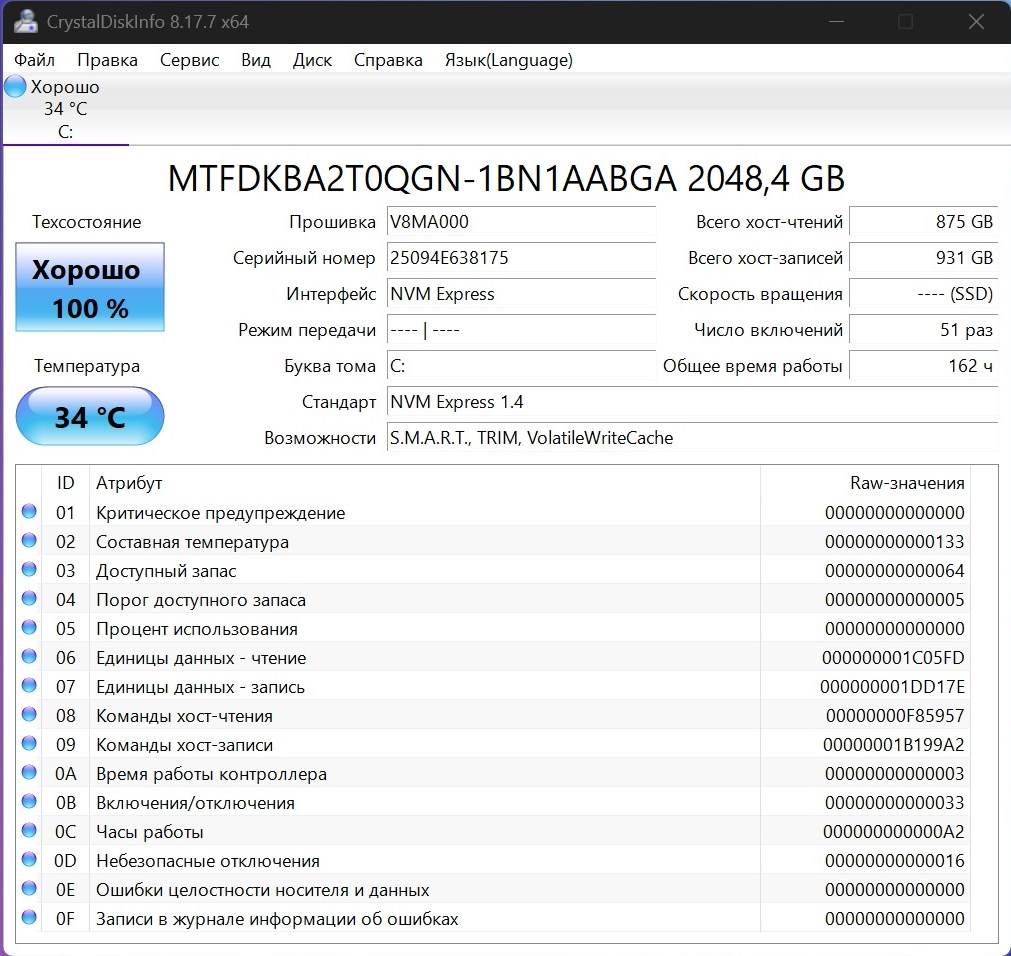Screen dimensions: 1011x956
Task: Open the Справка menu
Action: pos(388,60)
